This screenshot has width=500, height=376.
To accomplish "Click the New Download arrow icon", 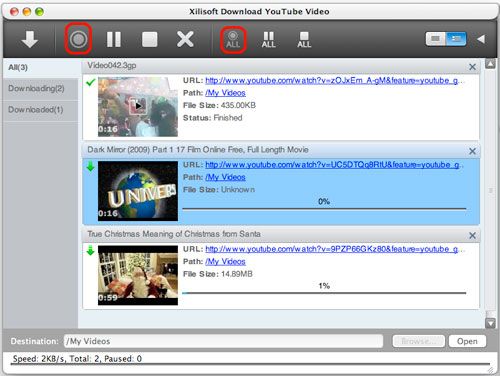I will pyautogui.click(x=30, y=39).
